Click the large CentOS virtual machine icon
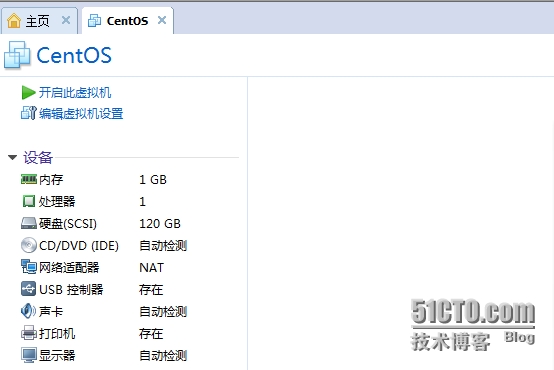Viewport: 554px width, 370px height. (x=17, y=55)
